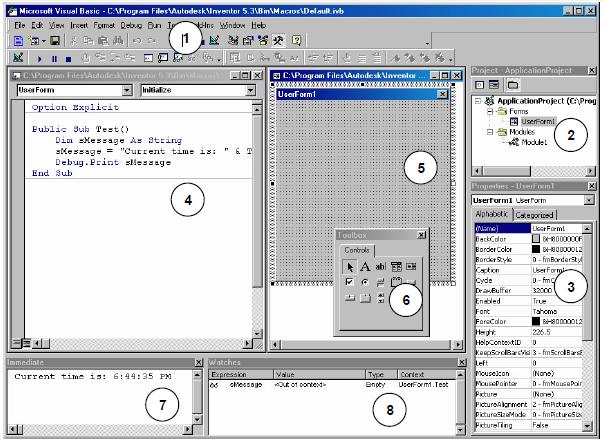Open the Debug menu
The width and height of the screenshot is (604, 443).
131,25
